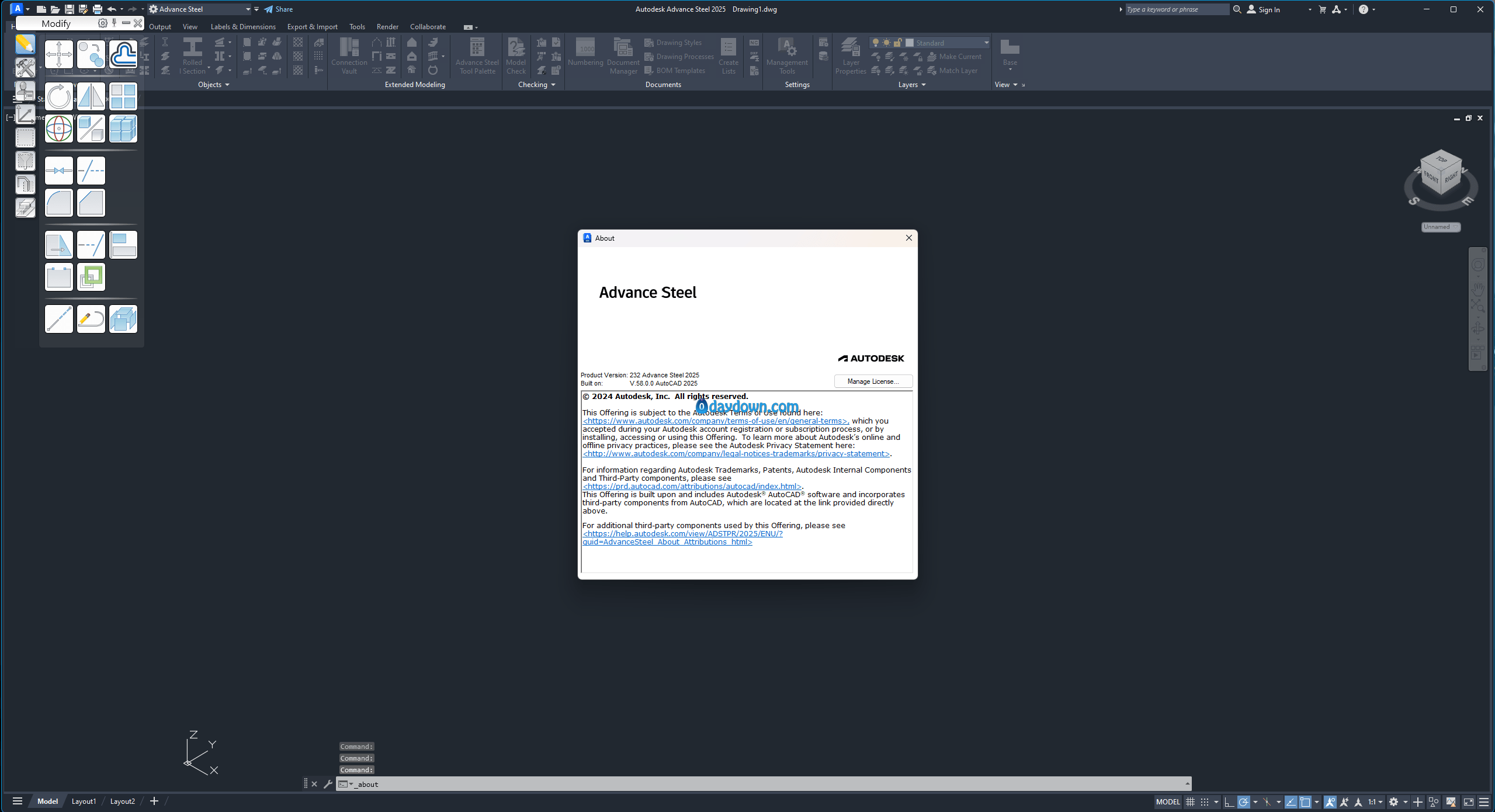Image resolution: width=1495 pixels, height=812 pixels.
Task: Expand the Checking ribbon panel
Action: tap(536, 85)
